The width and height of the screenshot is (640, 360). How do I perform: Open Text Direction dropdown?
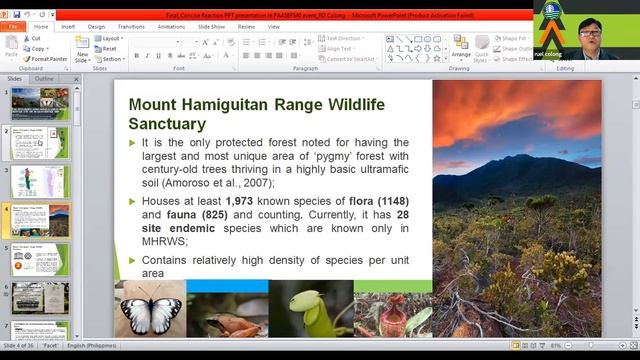pos(341,38)
